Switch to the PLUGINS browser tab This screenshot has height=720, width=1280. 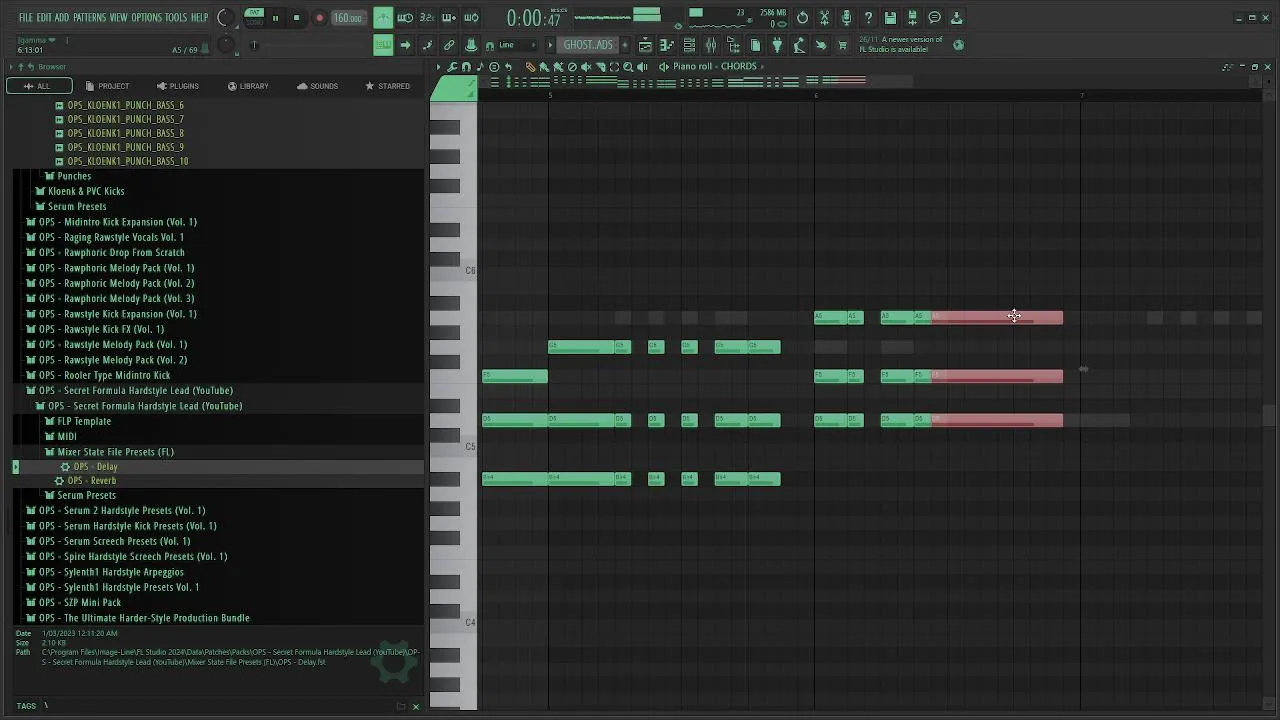(x=177, y=86)
